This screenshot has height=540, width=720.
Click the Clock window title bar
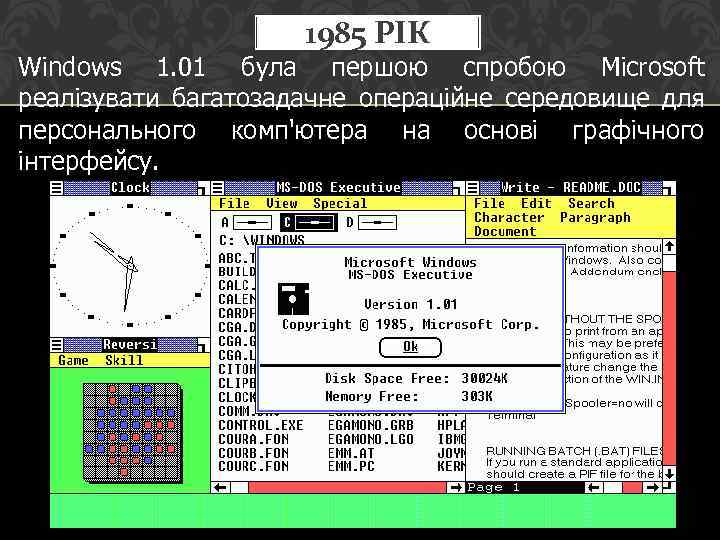point(130,188)
